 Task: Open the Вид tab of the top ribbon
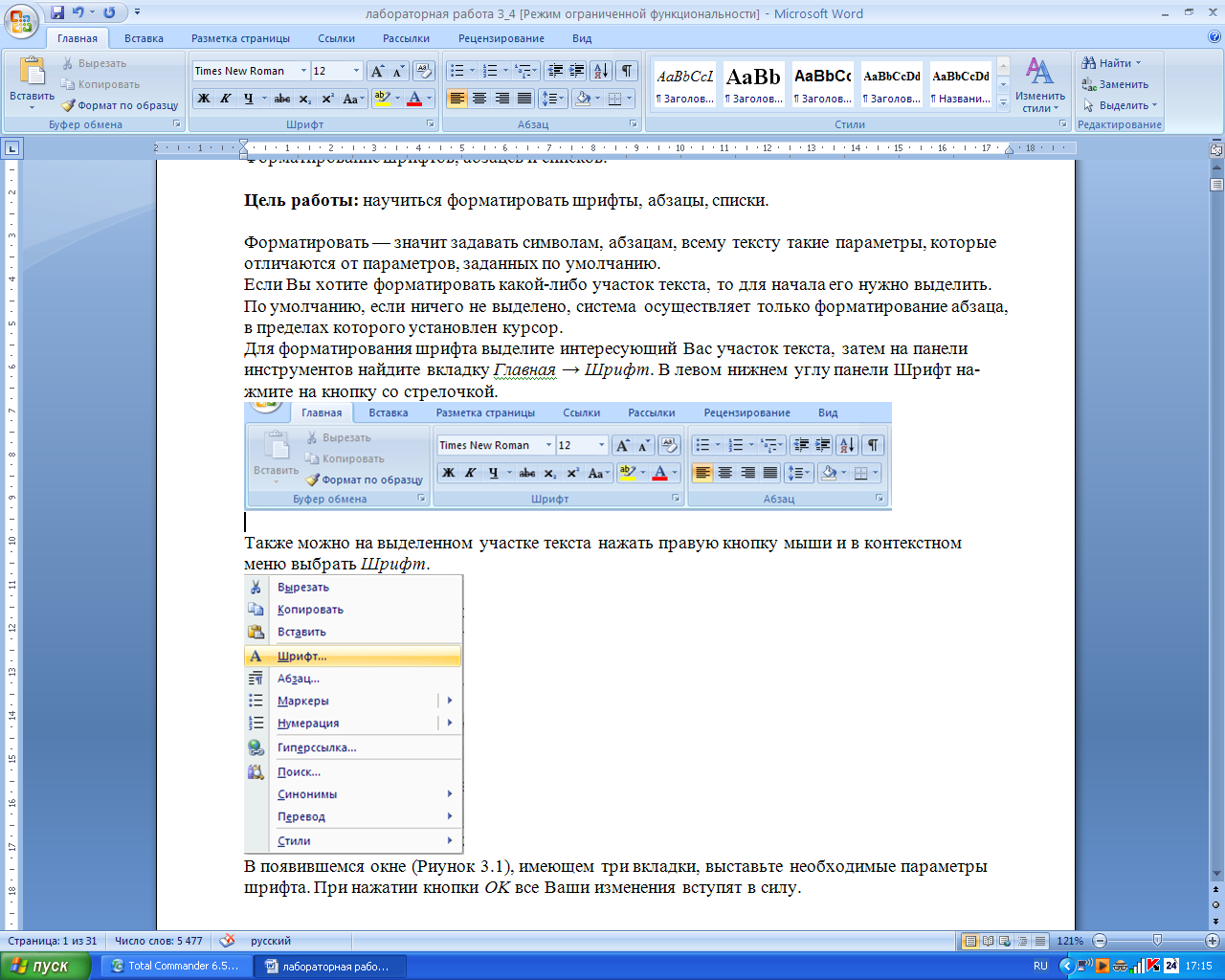coord(582,38)
